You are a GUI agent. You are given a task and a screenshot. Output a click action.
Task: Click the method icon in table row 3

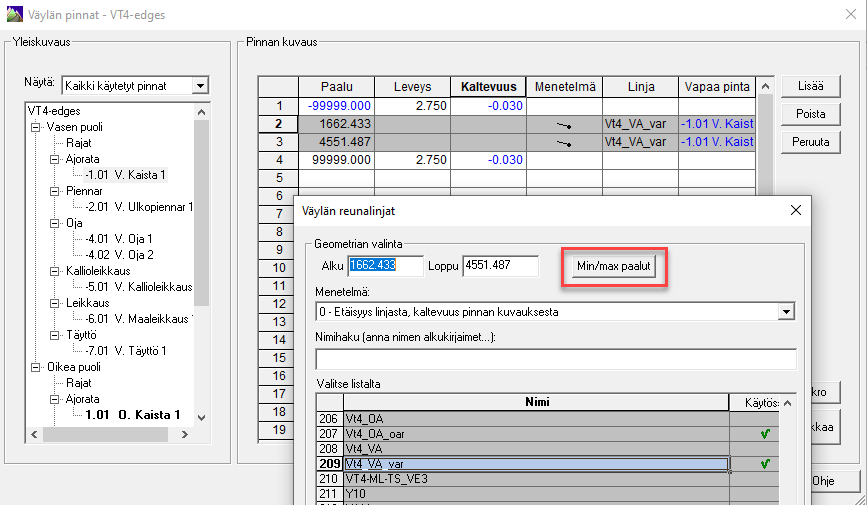(x=564, y=144)
